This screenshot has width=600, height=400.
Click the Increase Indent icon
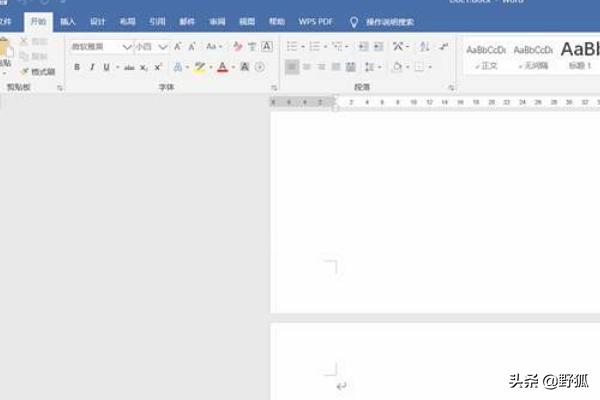pyautogui.click(x=378, y=47)
